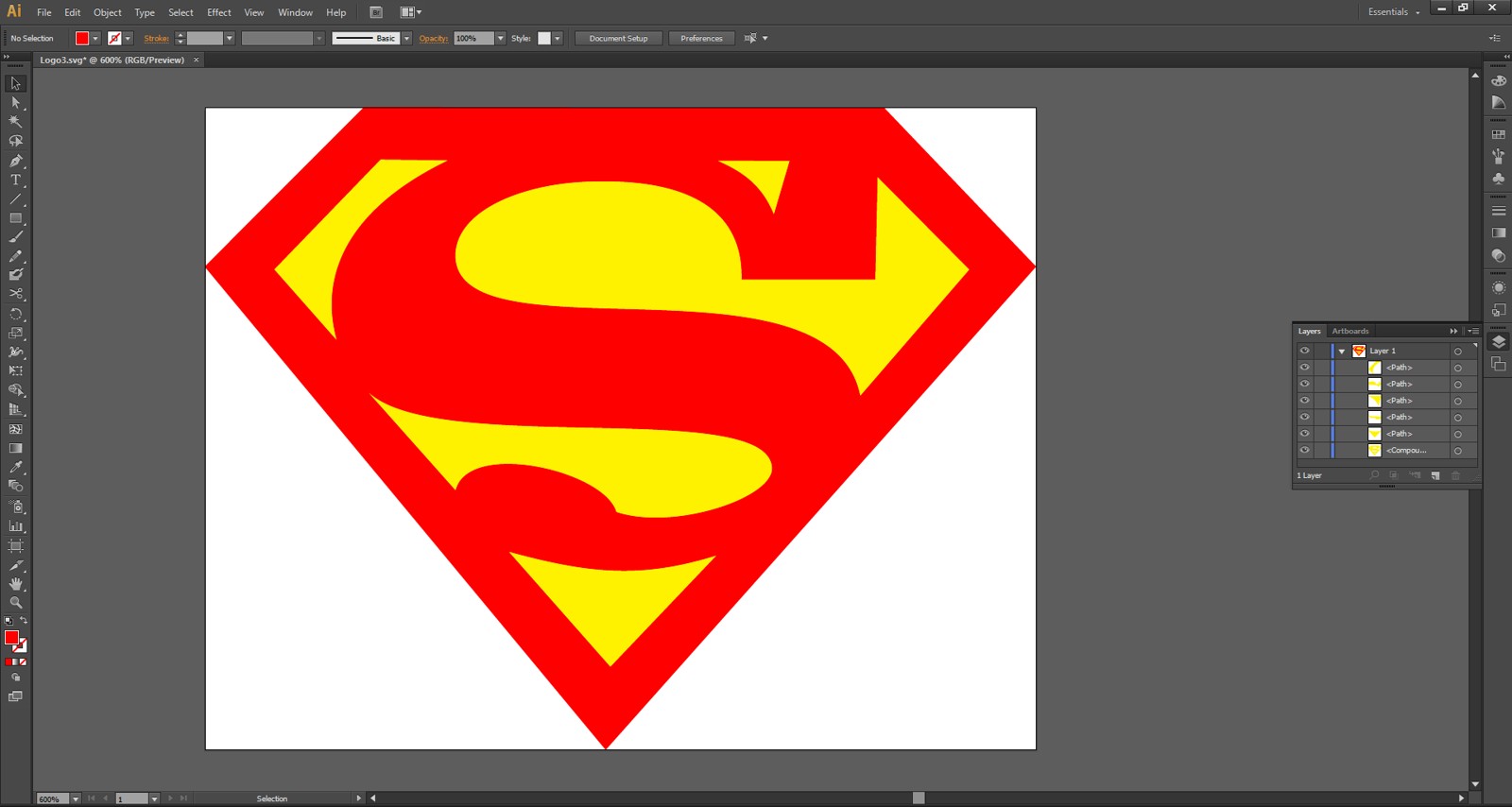This screenshot has width=1512, height=807.
Task: Click the horizontal scrollbar thumb
Action: [x=919, y=798]
